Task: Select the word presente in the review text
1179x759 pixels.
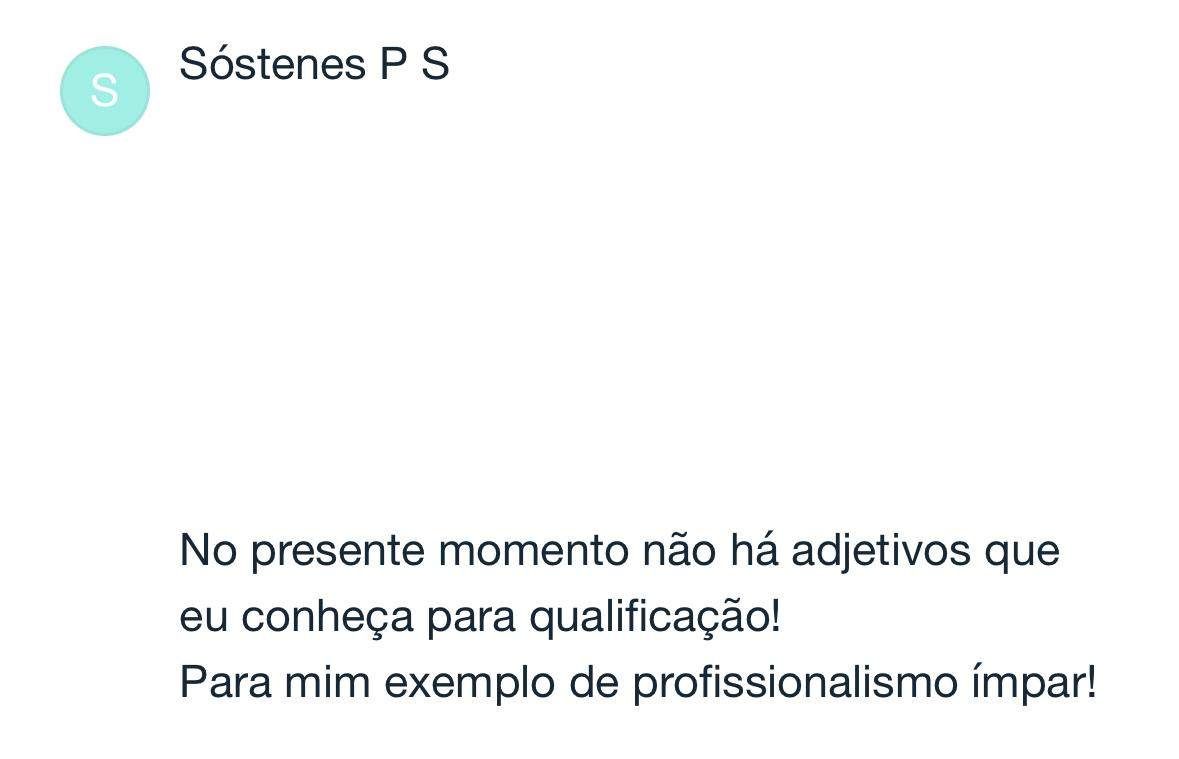Action: click(338, 551)
